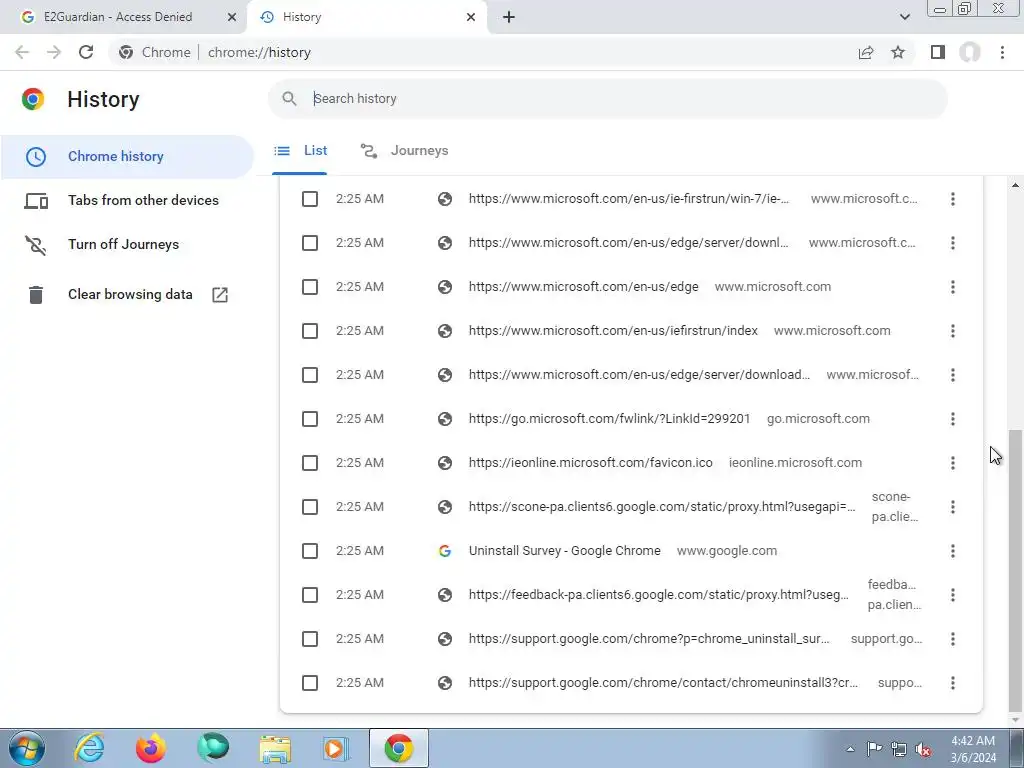Check the microsoft.com/en-us/edge entry checkbox
This screenshot has width=1024, height=768.
point(310,287)
